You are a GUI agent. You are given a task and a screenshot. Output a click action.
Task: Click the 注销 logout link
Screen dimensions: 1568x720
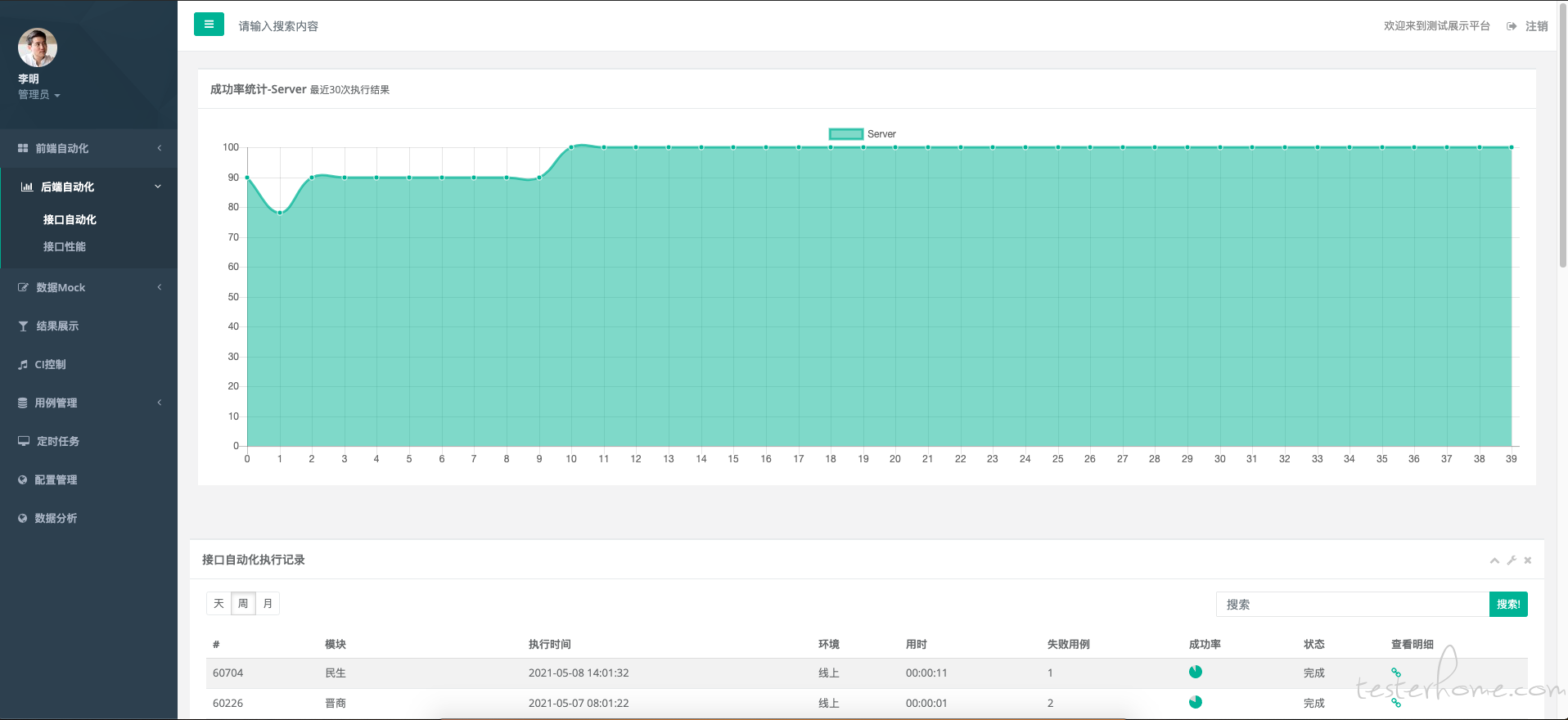(1536, 26)
